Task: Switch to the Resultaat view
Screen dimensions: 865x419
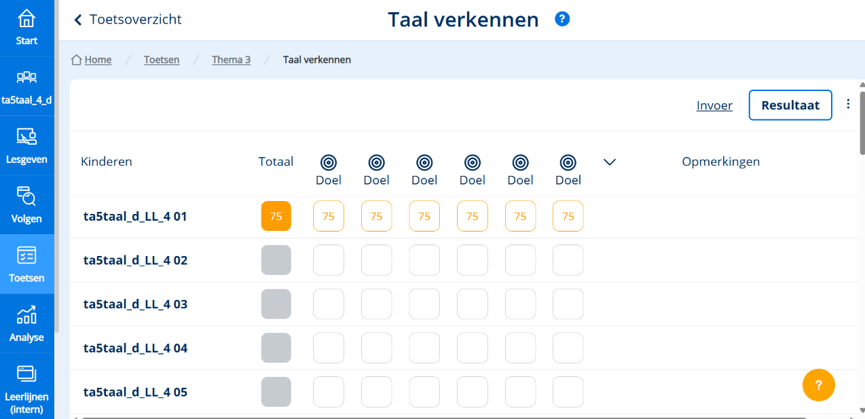Action: (x=790, y=105)
